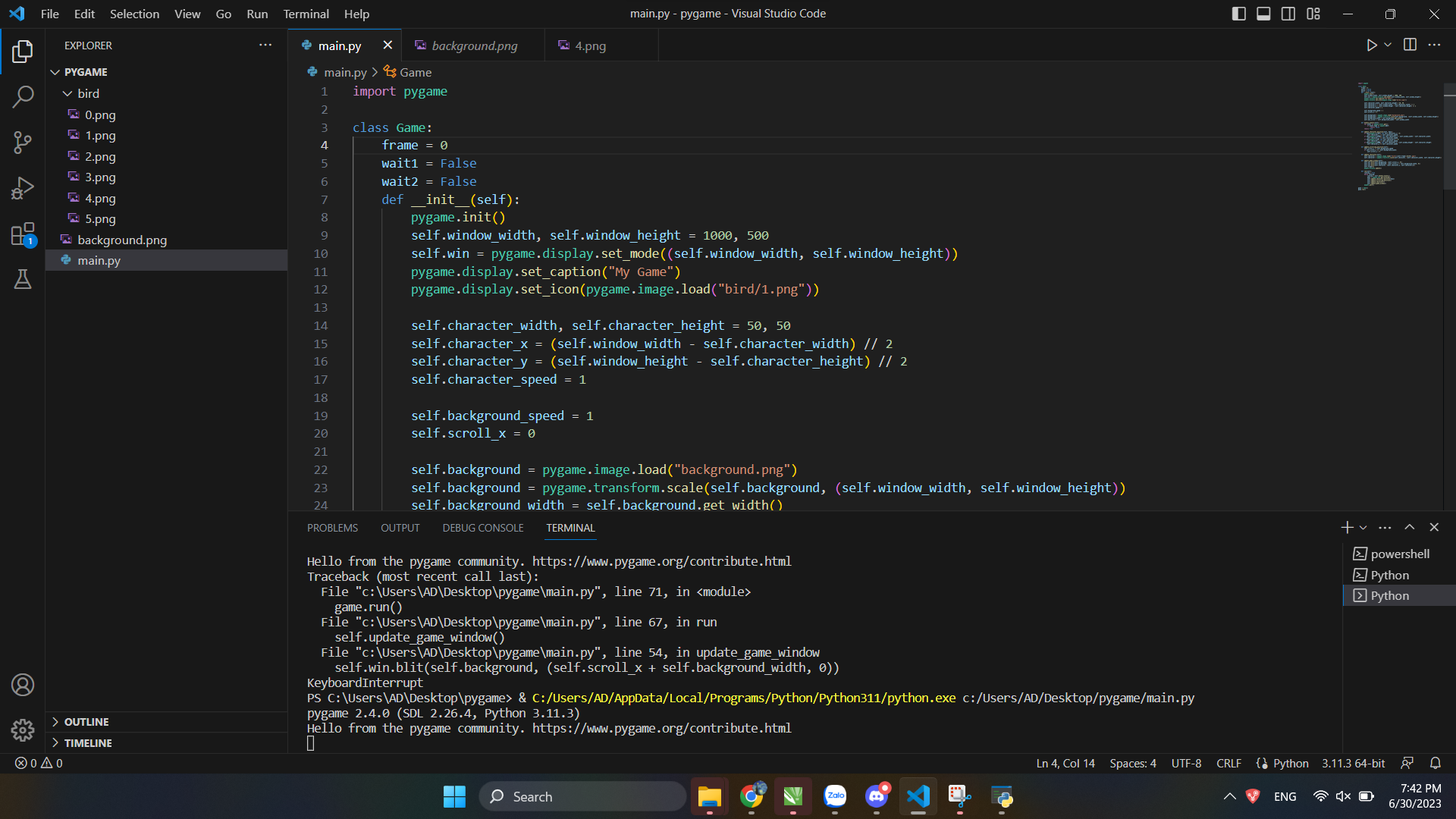Switch to the background.png tab
Viewport: 1456px width, 819px height.
pyautogui.click(x=473, y=45)
